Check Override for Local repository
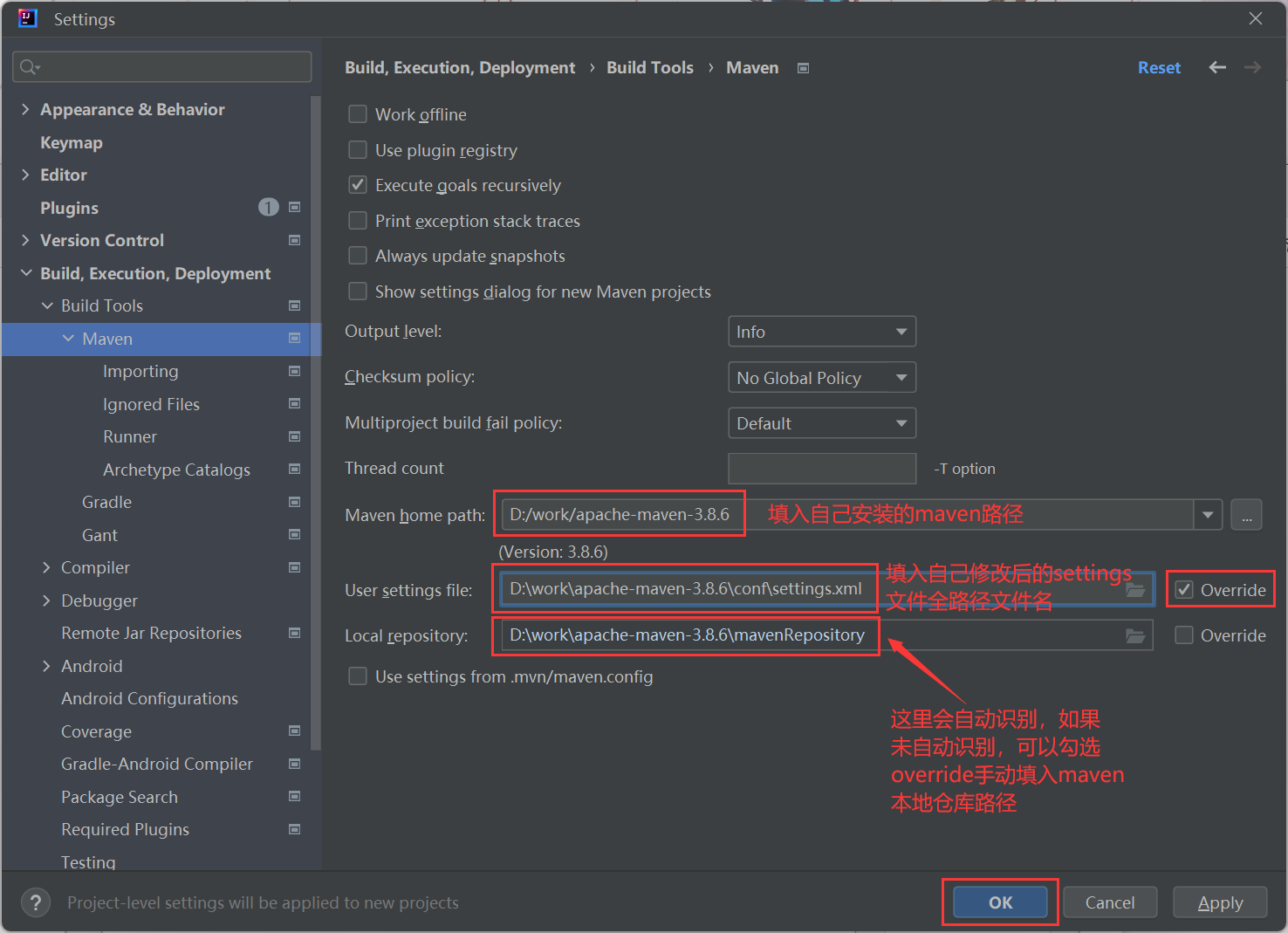Image resolution: width=1288 pixels, height=933 pixels. pos(1184,635)
